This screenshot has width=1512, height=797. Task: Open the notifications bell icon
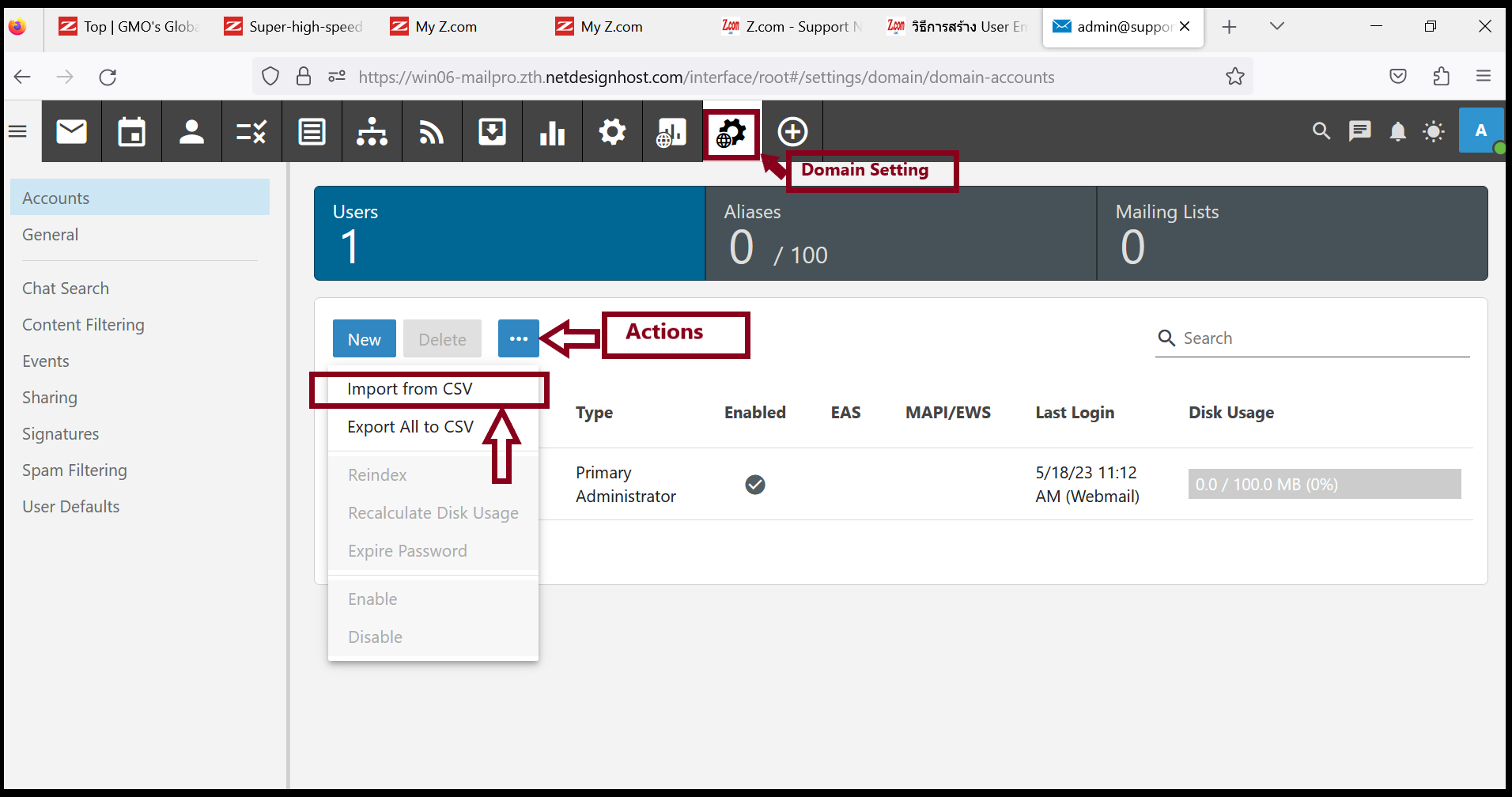point(1397,131)
